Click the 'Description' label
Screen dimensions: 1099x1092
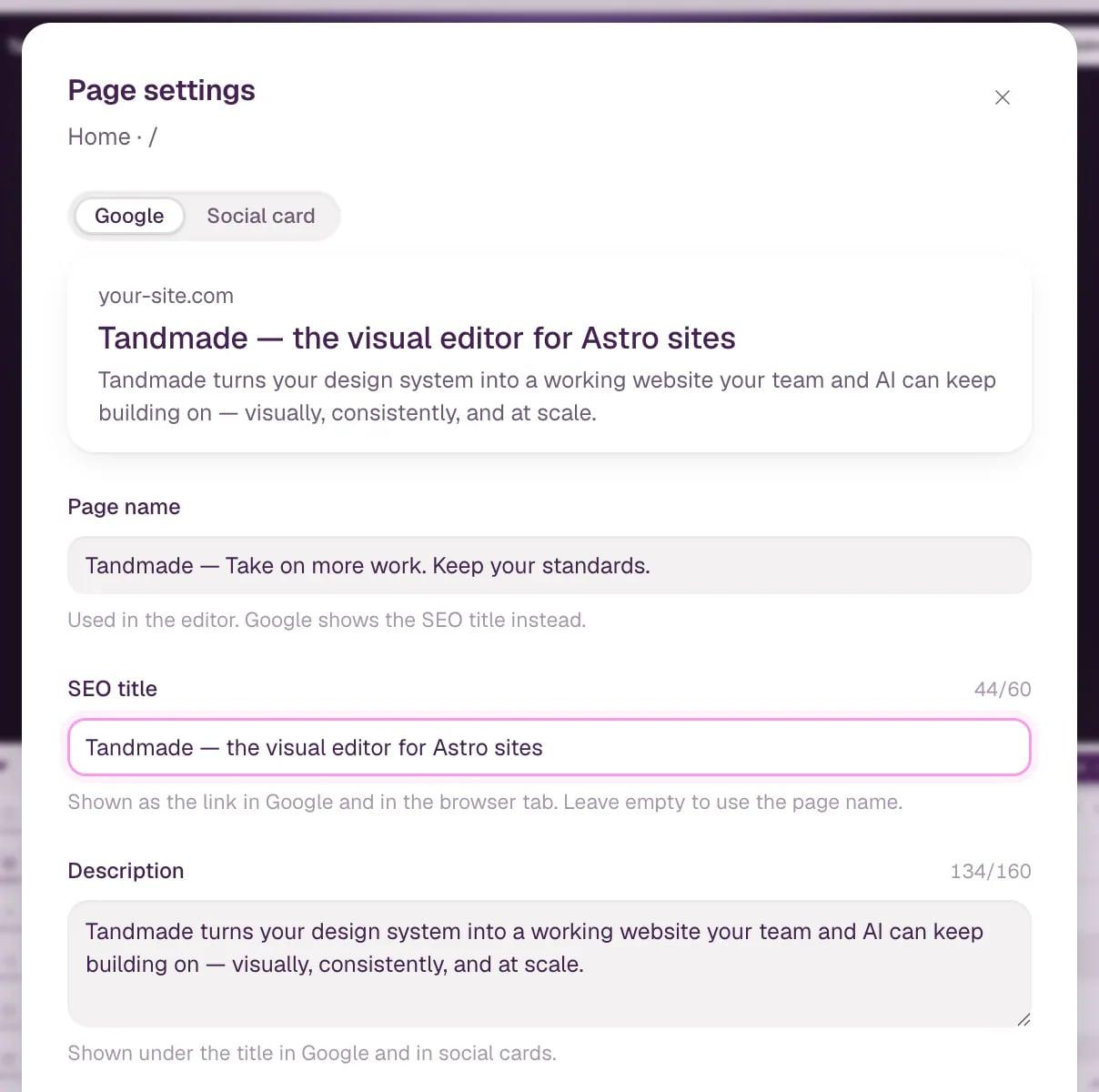(x=126, y=871)
